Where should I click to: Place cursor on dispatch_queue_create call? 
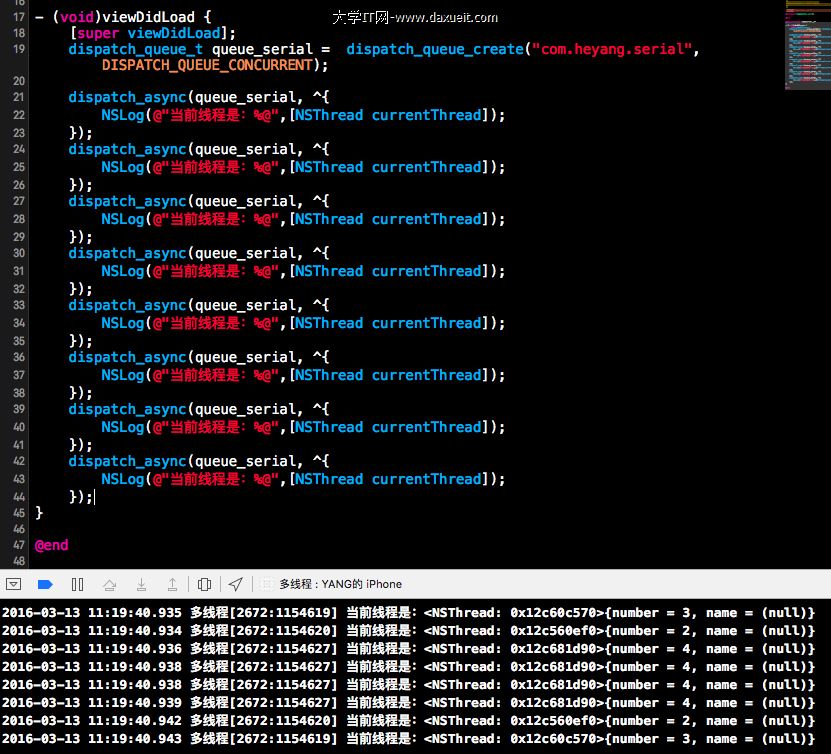[x=435, y=49]
